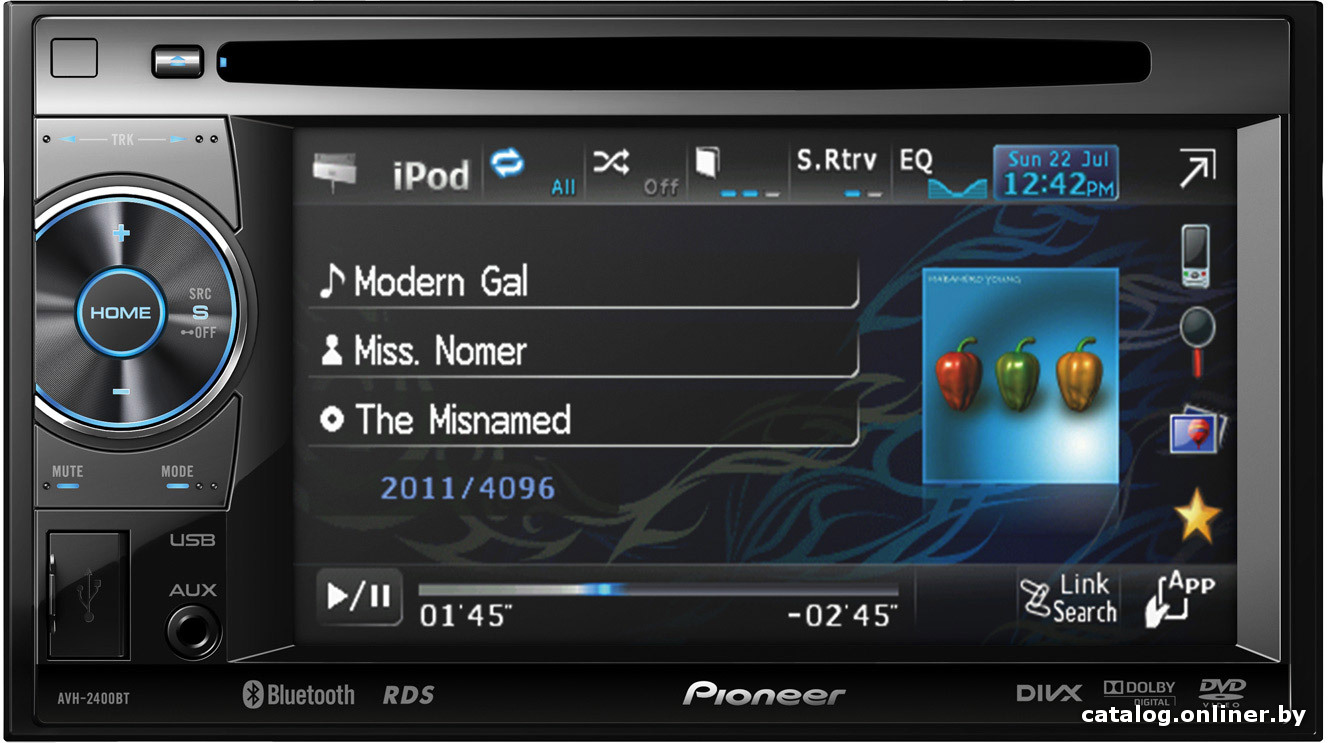Screen dimensions: 1328x743
Task: Lower the volume with the minus button
Action: tap(121, 391)
